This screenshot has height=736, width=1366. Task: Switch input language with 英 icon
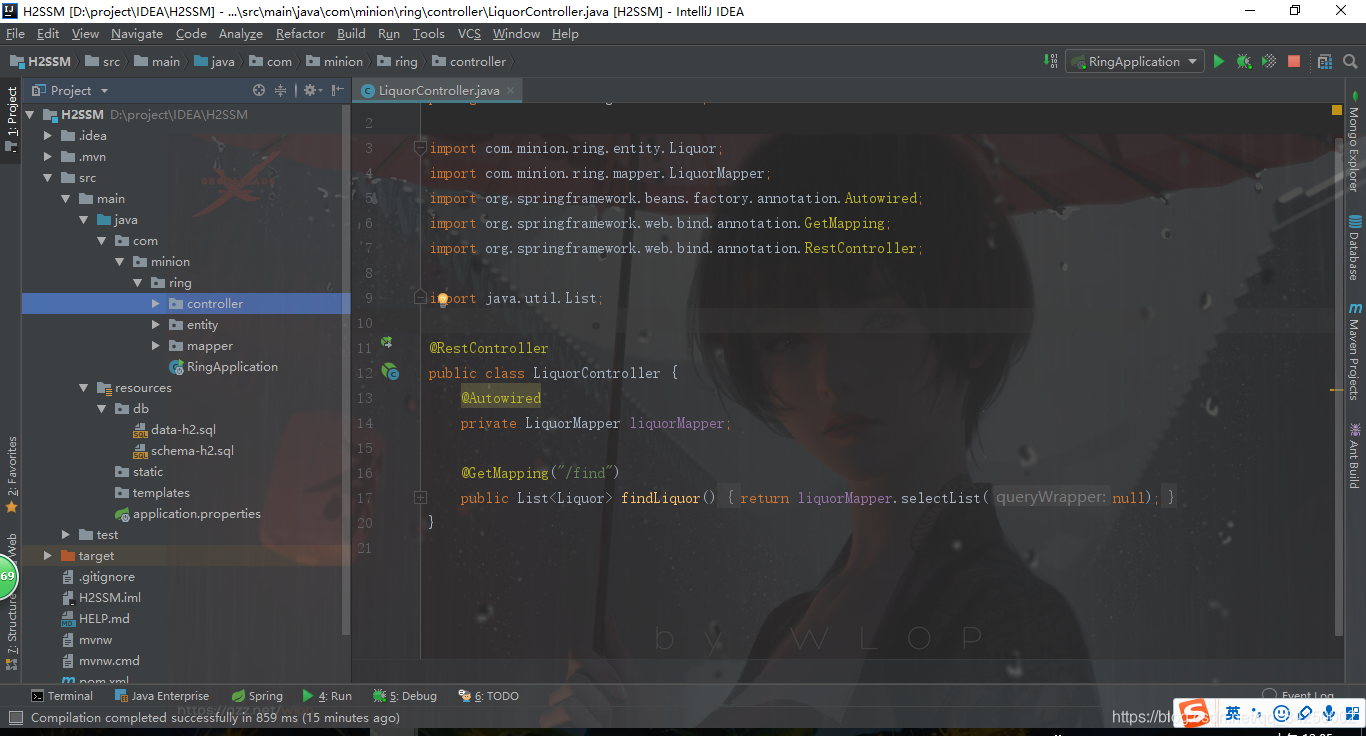(x=1233, y=713)
